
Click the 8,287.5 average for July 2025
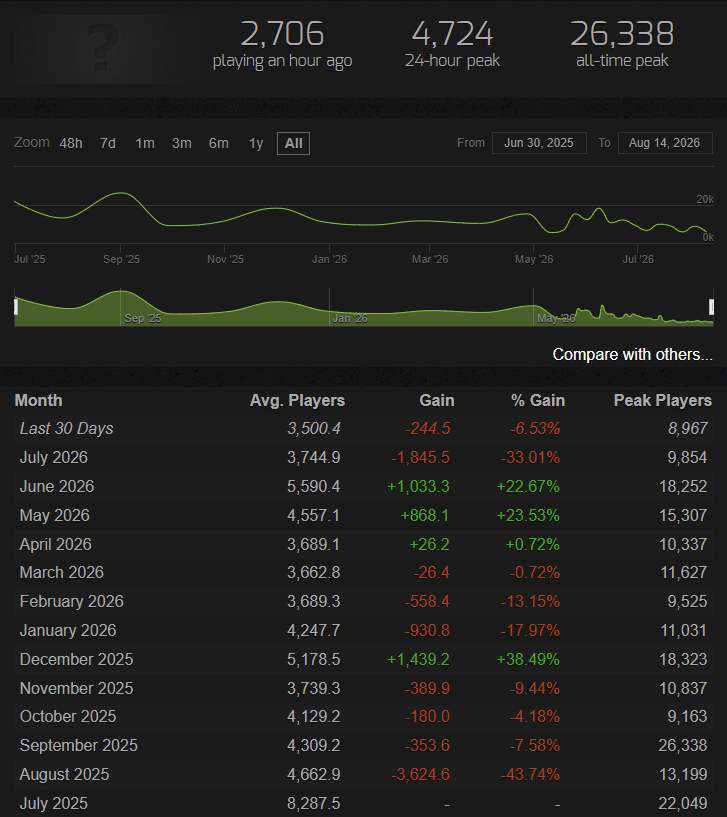click(x=314, y=803)
